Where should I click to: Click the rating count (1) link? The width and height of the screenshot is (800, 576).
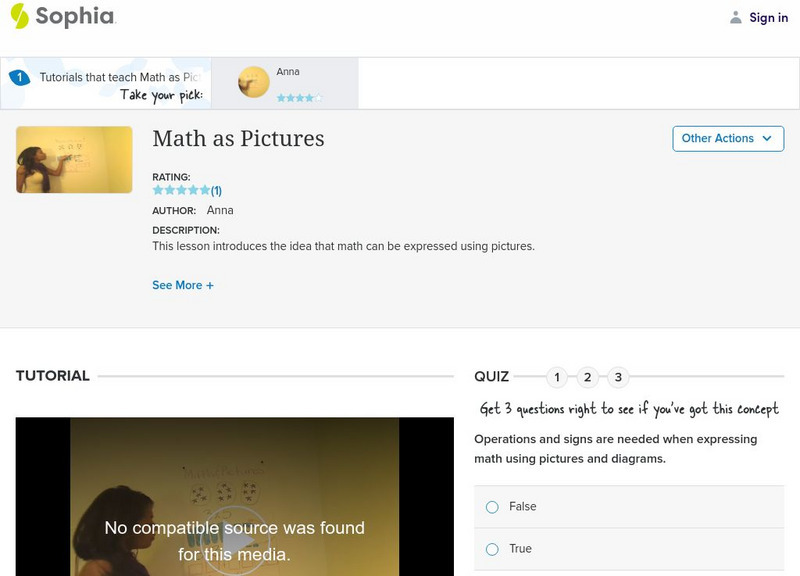pyautogui.click(x=216, y=190)
